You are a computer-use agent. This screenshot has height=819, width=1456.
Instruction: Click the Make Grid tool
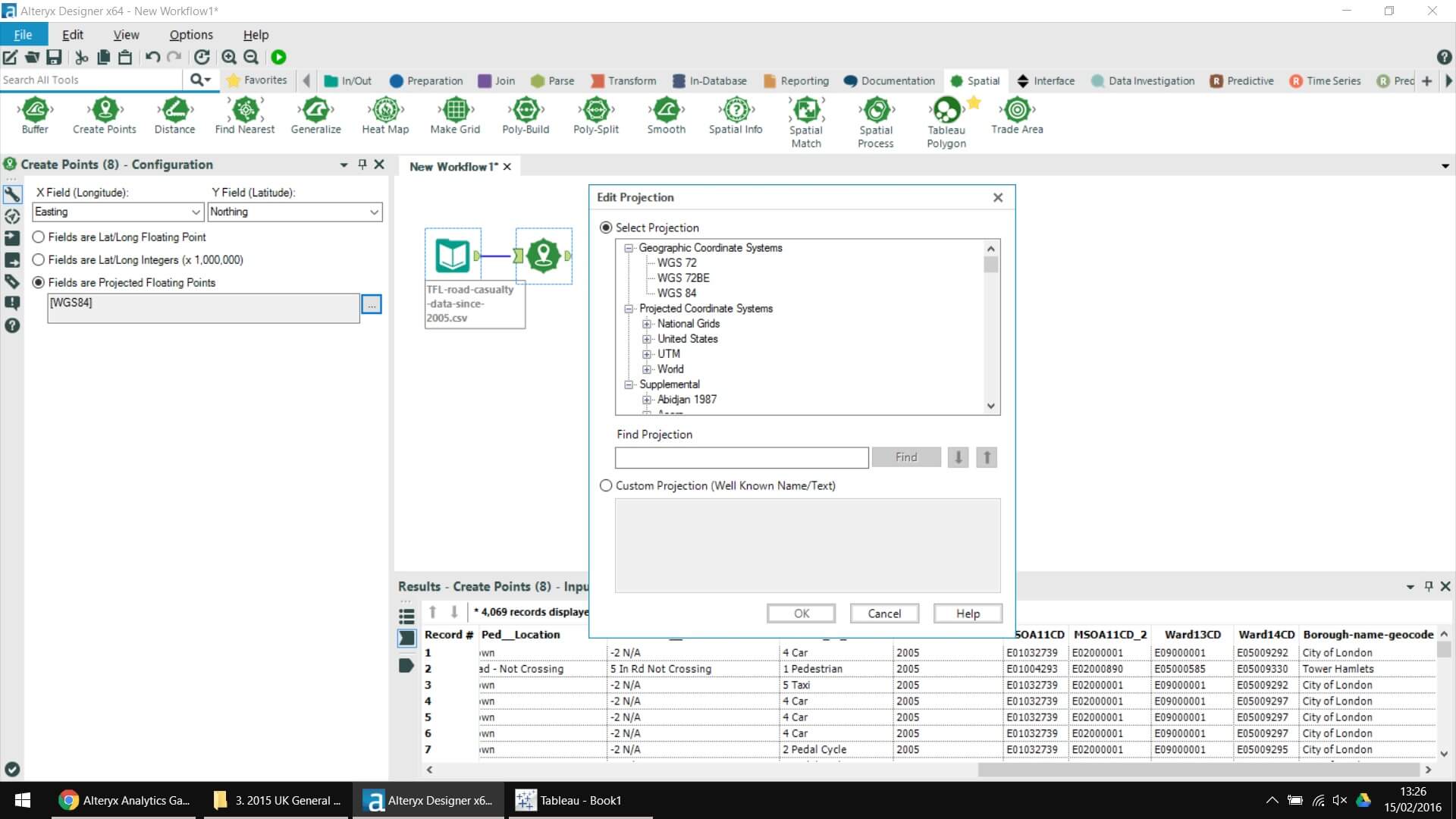pos(455,111)
